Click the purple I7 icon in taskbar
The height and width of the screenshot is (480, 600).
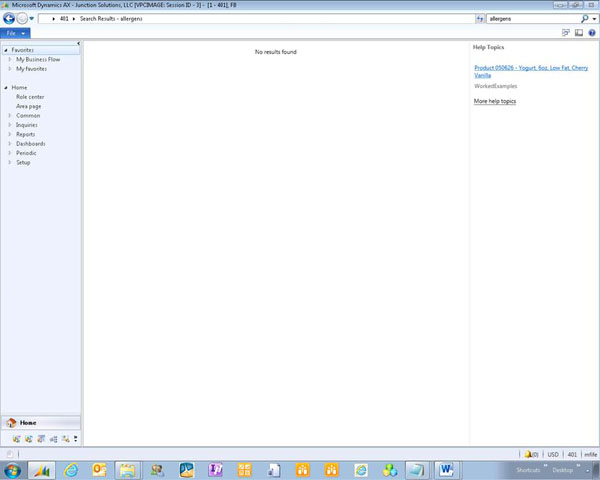[215, 470]
